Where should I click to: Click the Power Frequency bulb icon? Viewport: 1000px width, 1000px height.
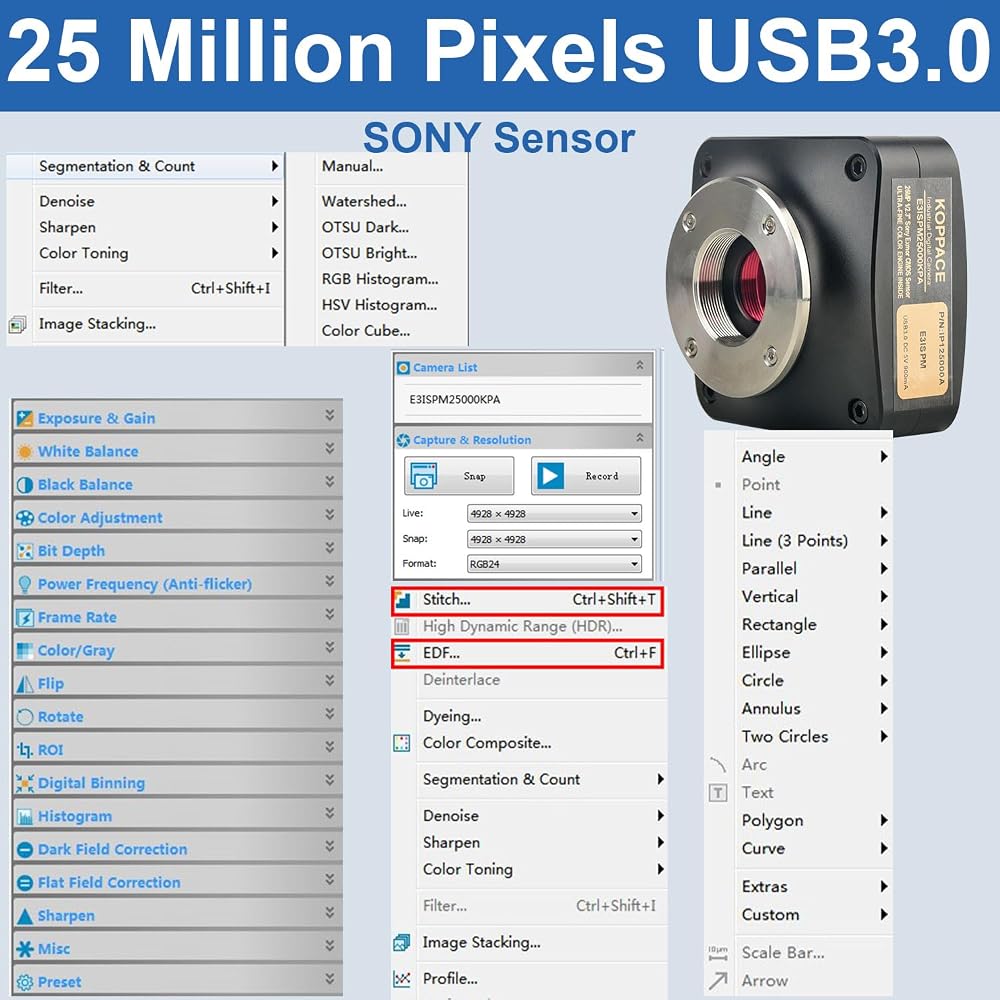[x=25, y=584]
